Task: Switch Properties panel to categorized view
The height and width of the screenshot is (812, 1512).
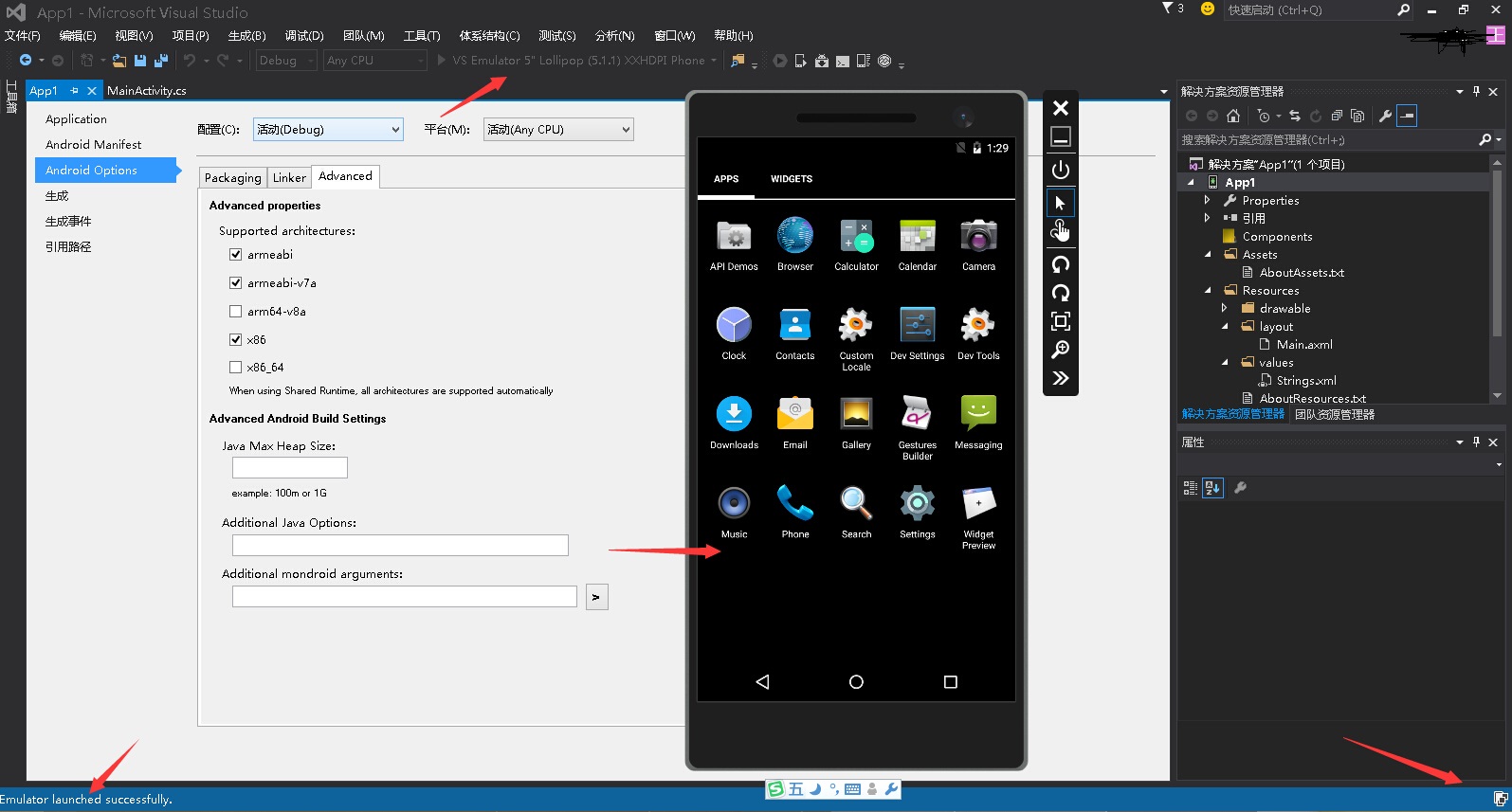Action: click(1191, 488)
